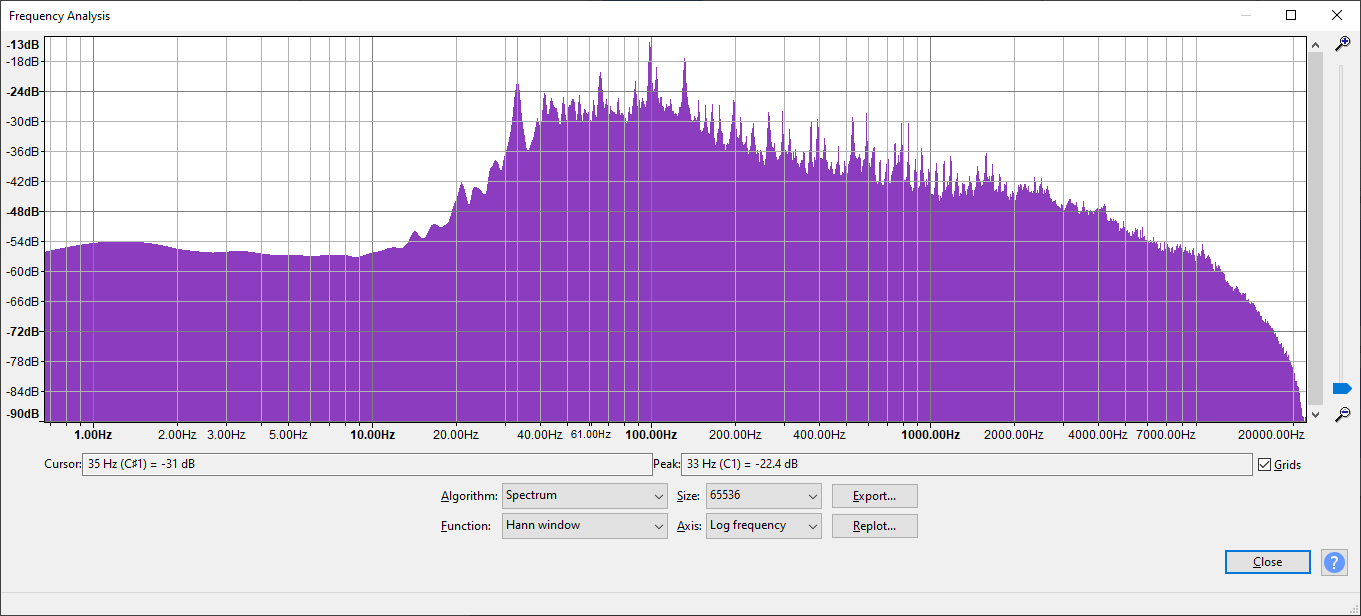This screenshot has height=616, width=1361.
Task: Click the zoom out magnifier icon
Action: (1343, 414)
